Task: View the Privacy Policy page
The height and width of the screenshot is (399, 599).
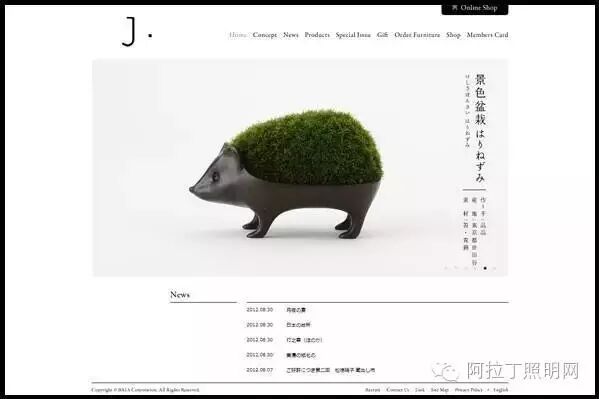Action: [x=469, y=390]
